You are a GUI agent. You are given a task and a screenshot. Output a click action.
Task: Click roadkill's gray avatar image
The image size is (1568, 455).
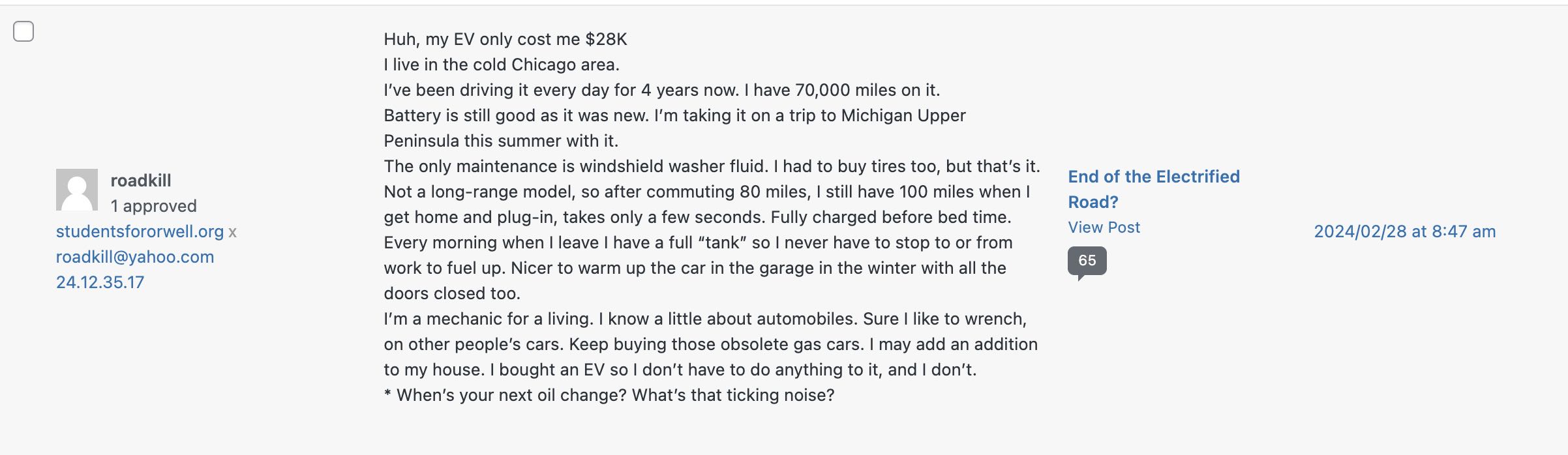[x=77, y=190]
